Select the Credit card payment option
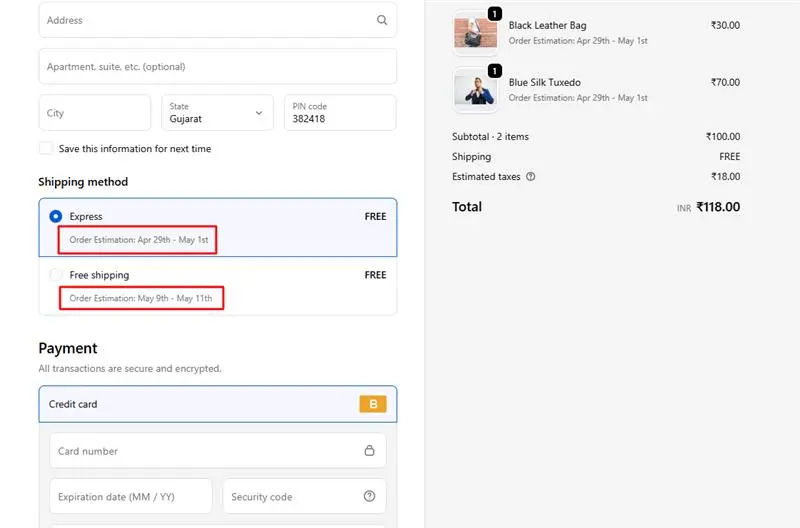The image size is (800, 528). tap(218, 404)
